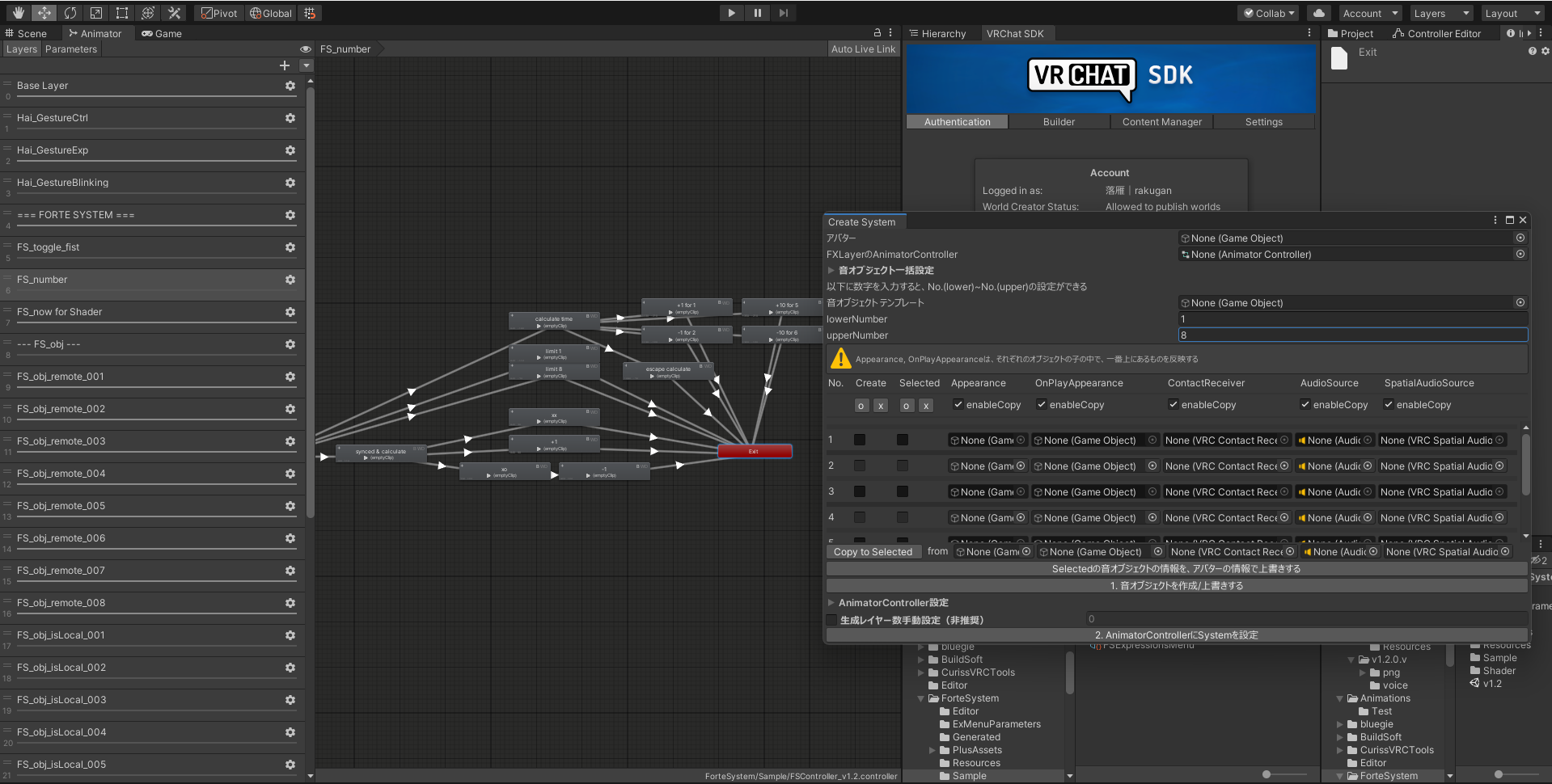Enable the Create checkbox for row 1

(860, 440)
